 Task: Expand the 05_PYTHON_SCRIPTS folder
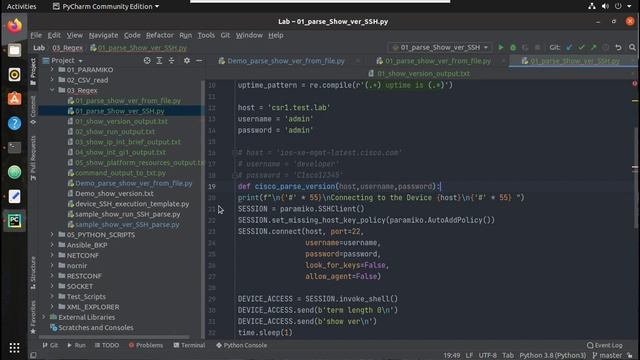coord(52,235)
